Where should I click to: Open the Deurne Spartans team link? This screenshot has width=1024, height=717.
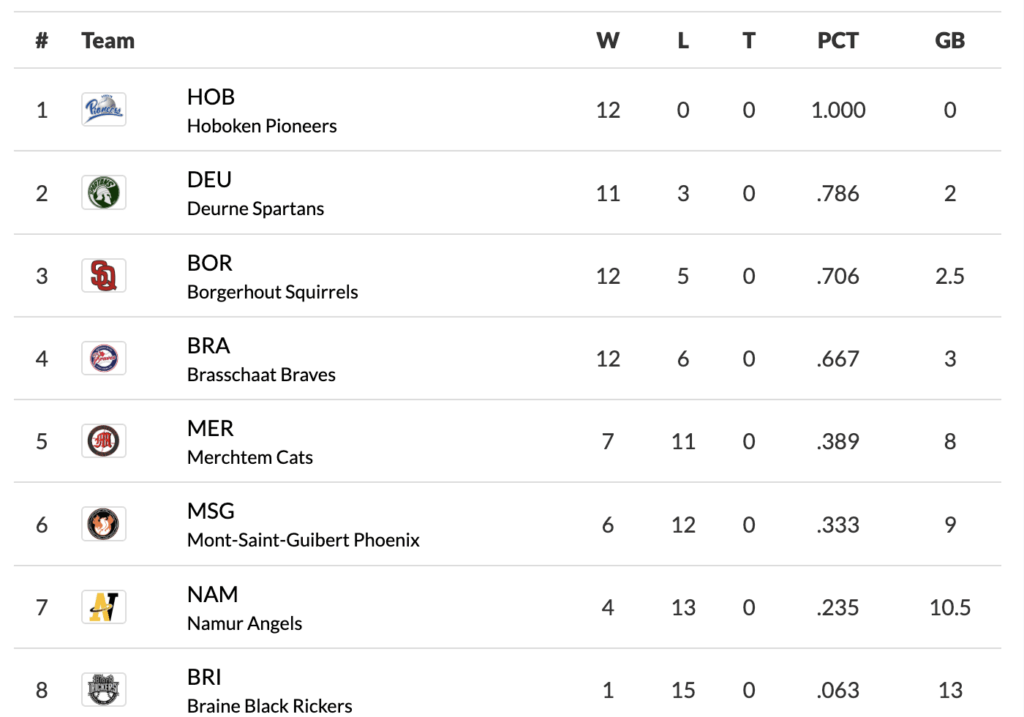(x=255, y=209)
